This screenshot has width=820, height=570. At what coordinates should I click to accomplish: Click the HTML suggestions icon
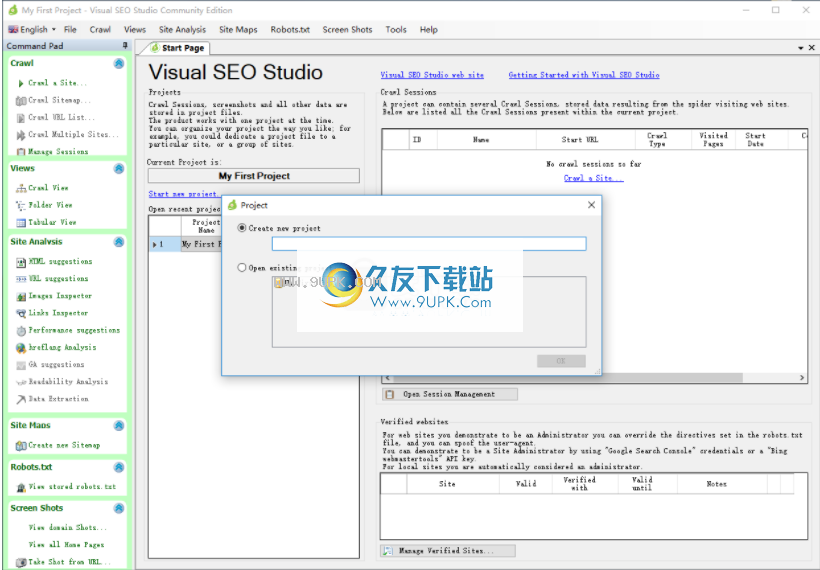[x=21, y=261]
